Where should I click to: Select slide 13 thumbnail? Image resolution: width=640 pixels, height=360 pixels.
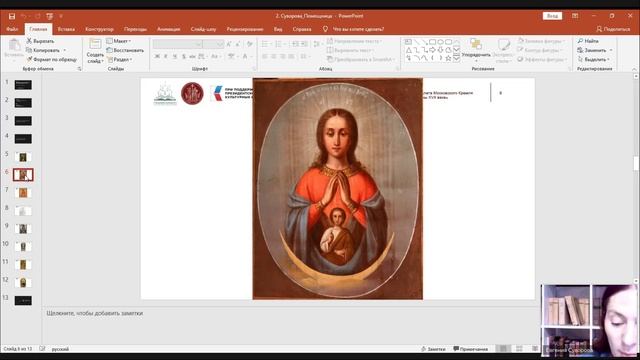(23, 301)
